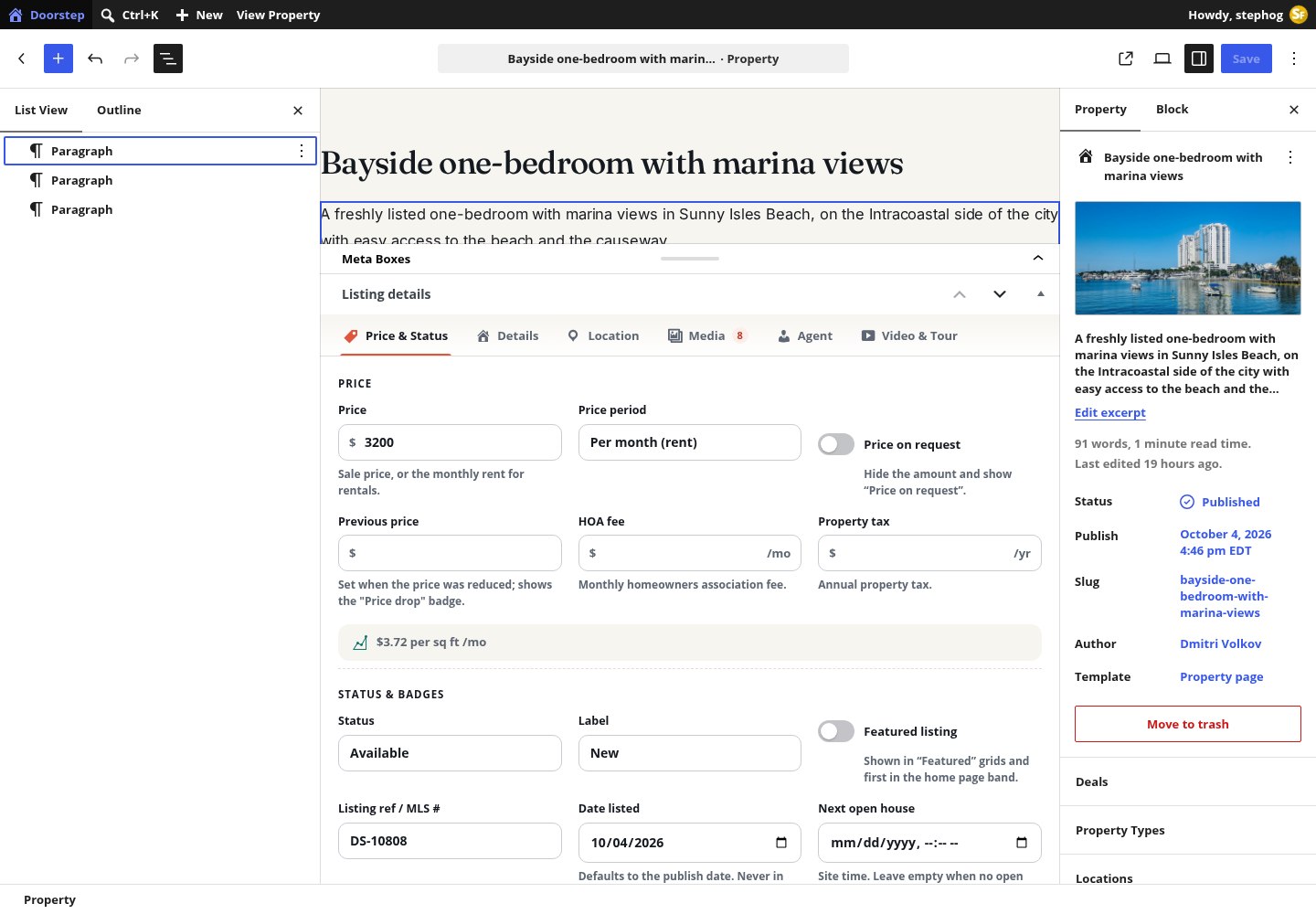Screen dimensions: 1316x914
Task: Edit the slug bayside-one-bedroom-with-marina-views
Action: [x=1224, y=596]
